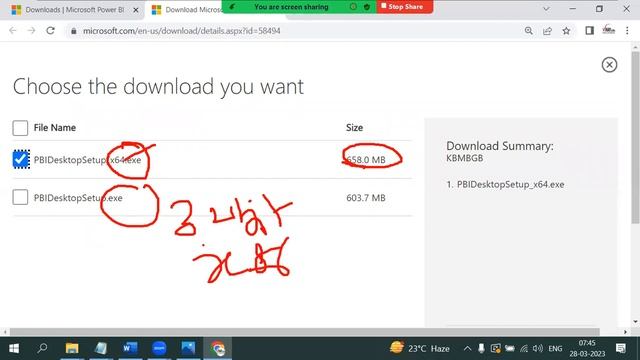Click the 603.7 MB size value
Screen dimensions: 640x360
366,198
